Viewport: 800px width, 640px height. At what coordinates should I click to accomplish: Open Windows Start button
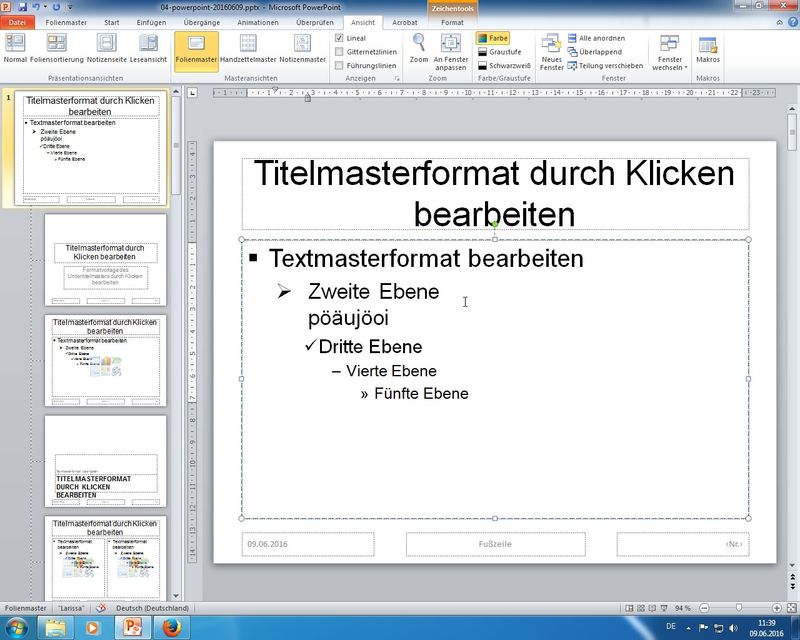click(17, 627)
